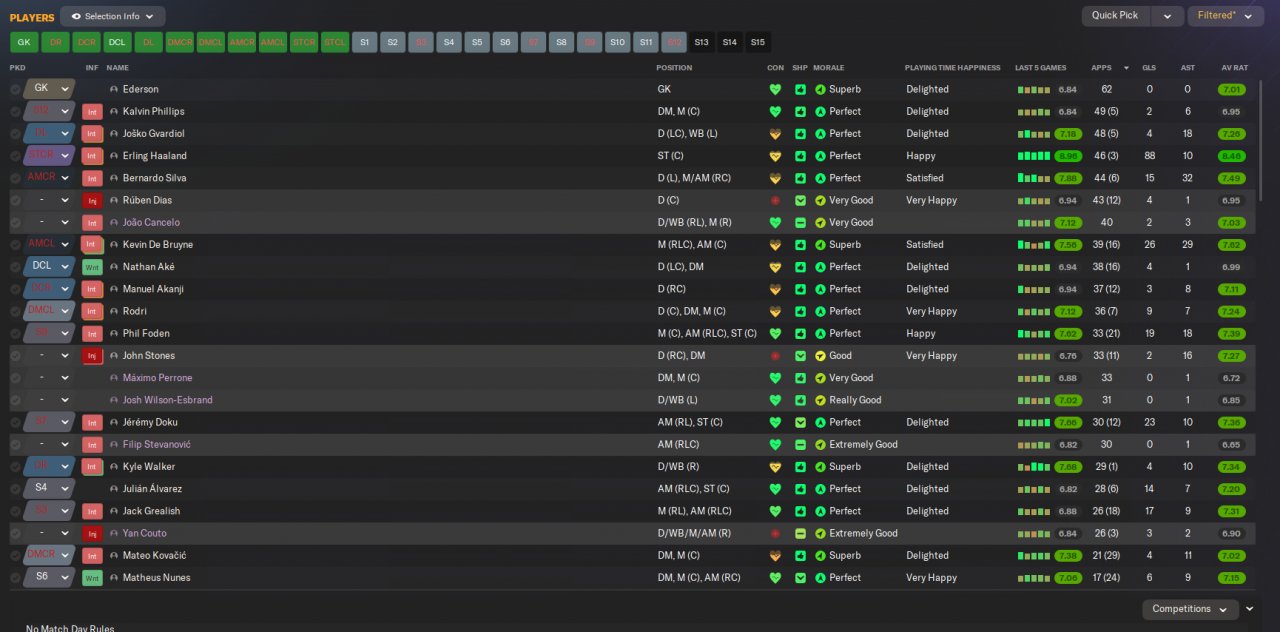
Task: Click Jérémy Doku's condition heart icon
Action: (x=774, y=422)
